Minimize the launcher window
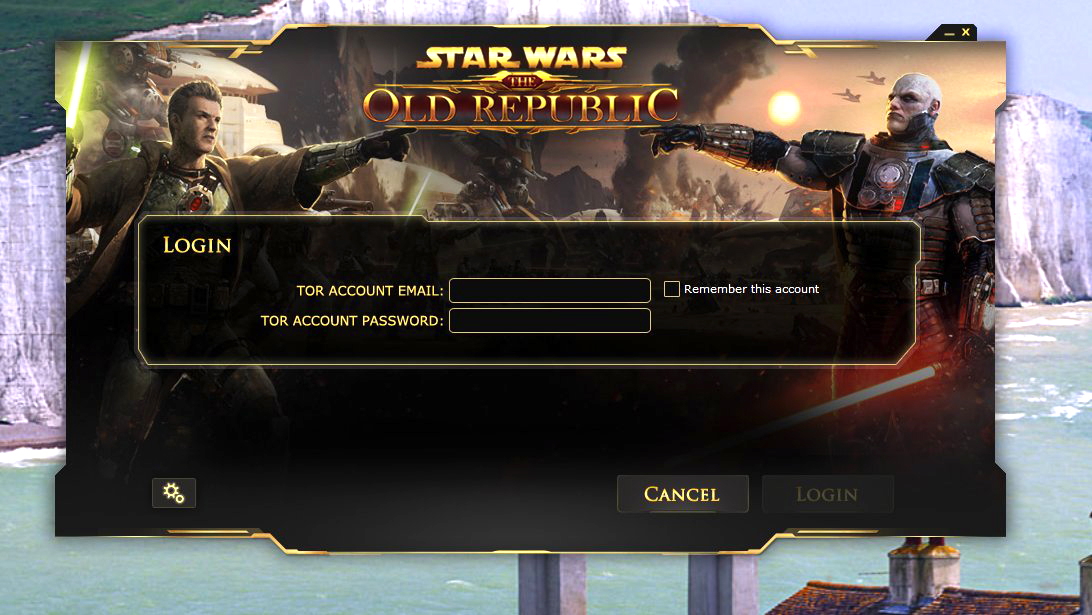The width and height of the screenshot is (1092, 615). pyautogui.click(x=949, y=33)
